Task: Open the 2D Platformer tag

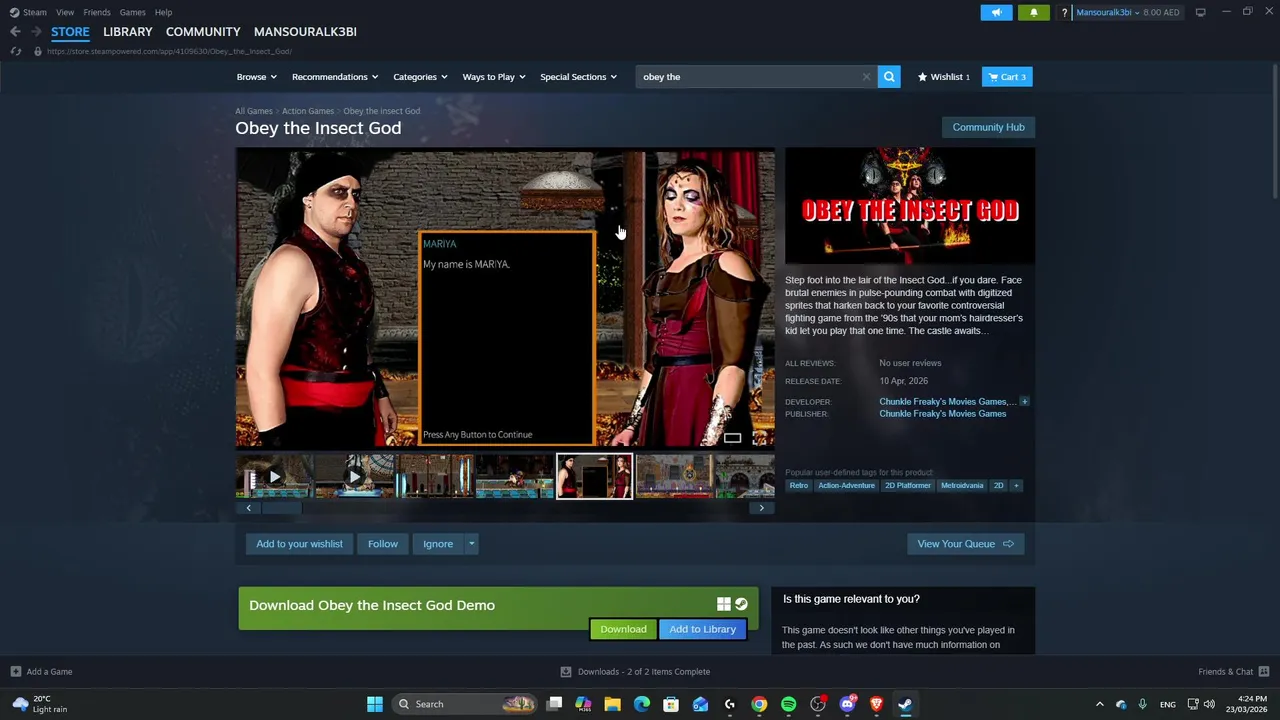Action: coord(907,486)
